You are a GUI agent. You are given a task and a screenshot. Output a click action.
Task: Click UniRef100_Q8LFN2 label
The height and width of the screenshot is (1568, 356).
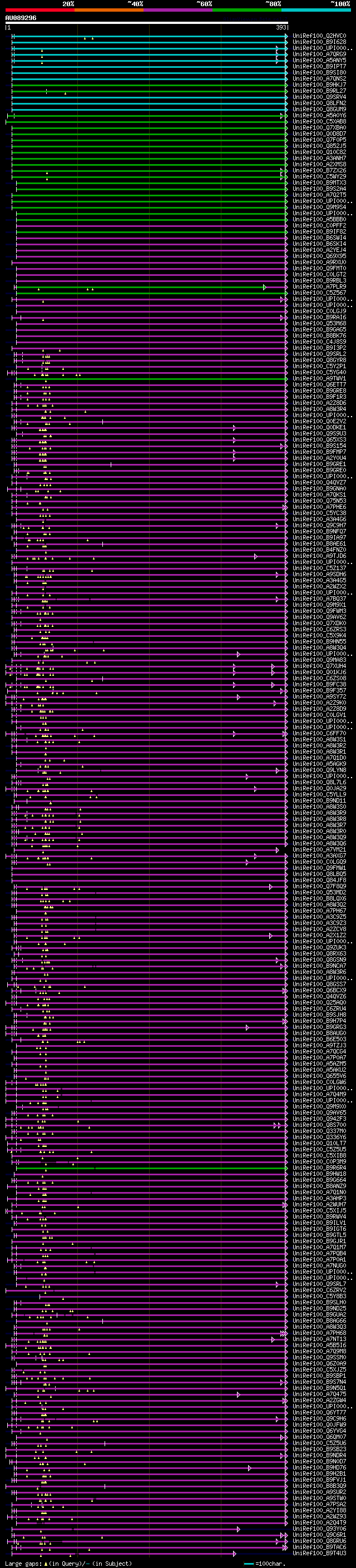pos(319,103)
